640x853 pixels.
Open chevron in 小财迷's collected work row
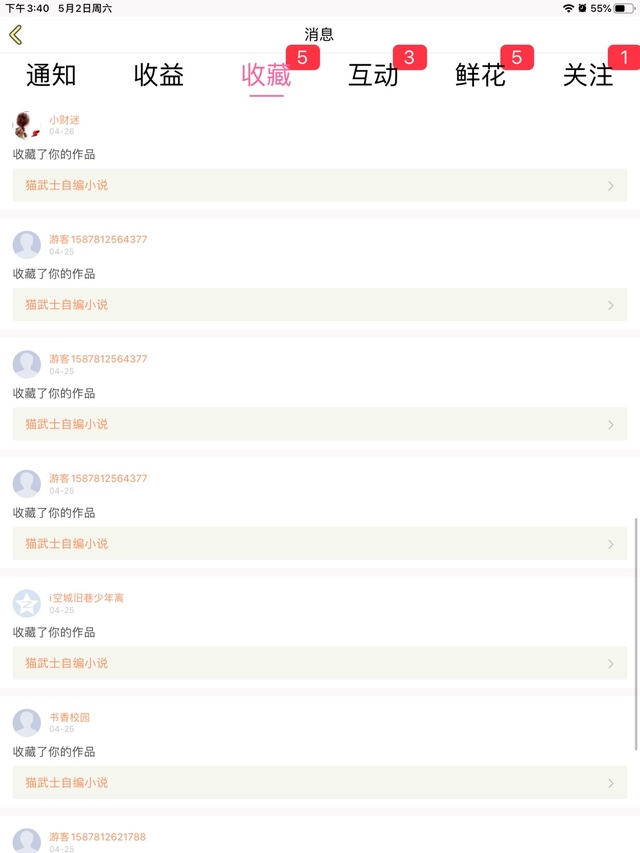pyautogui.click(x=611, y=186)
